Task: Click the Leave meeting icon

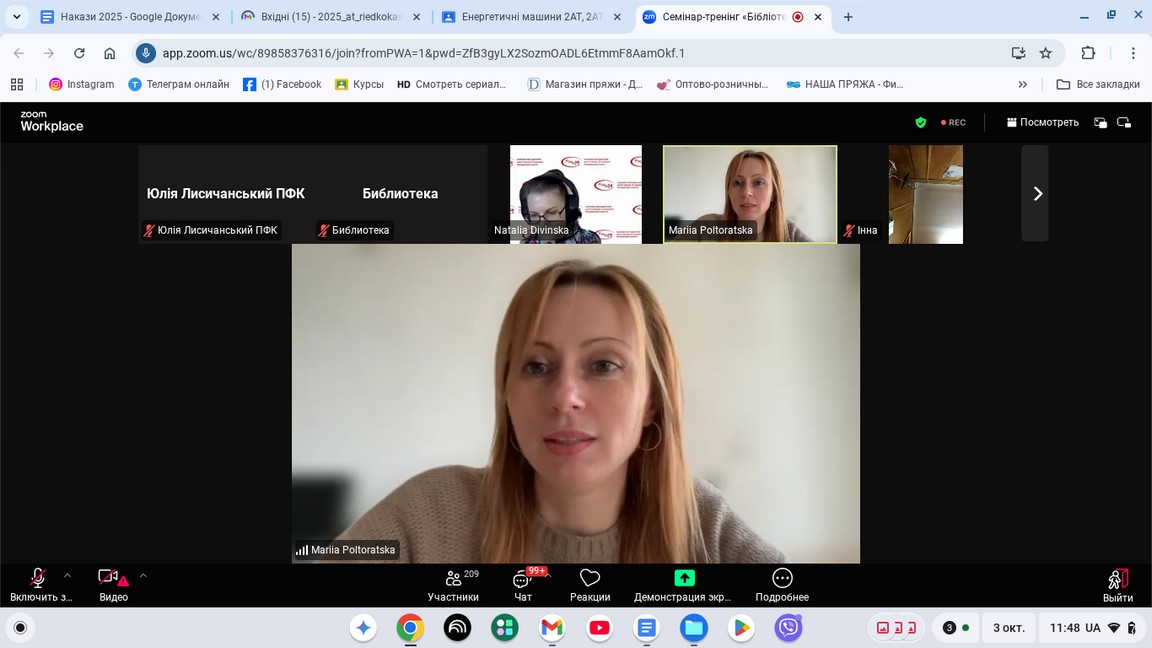Action: pos(1117,580)
